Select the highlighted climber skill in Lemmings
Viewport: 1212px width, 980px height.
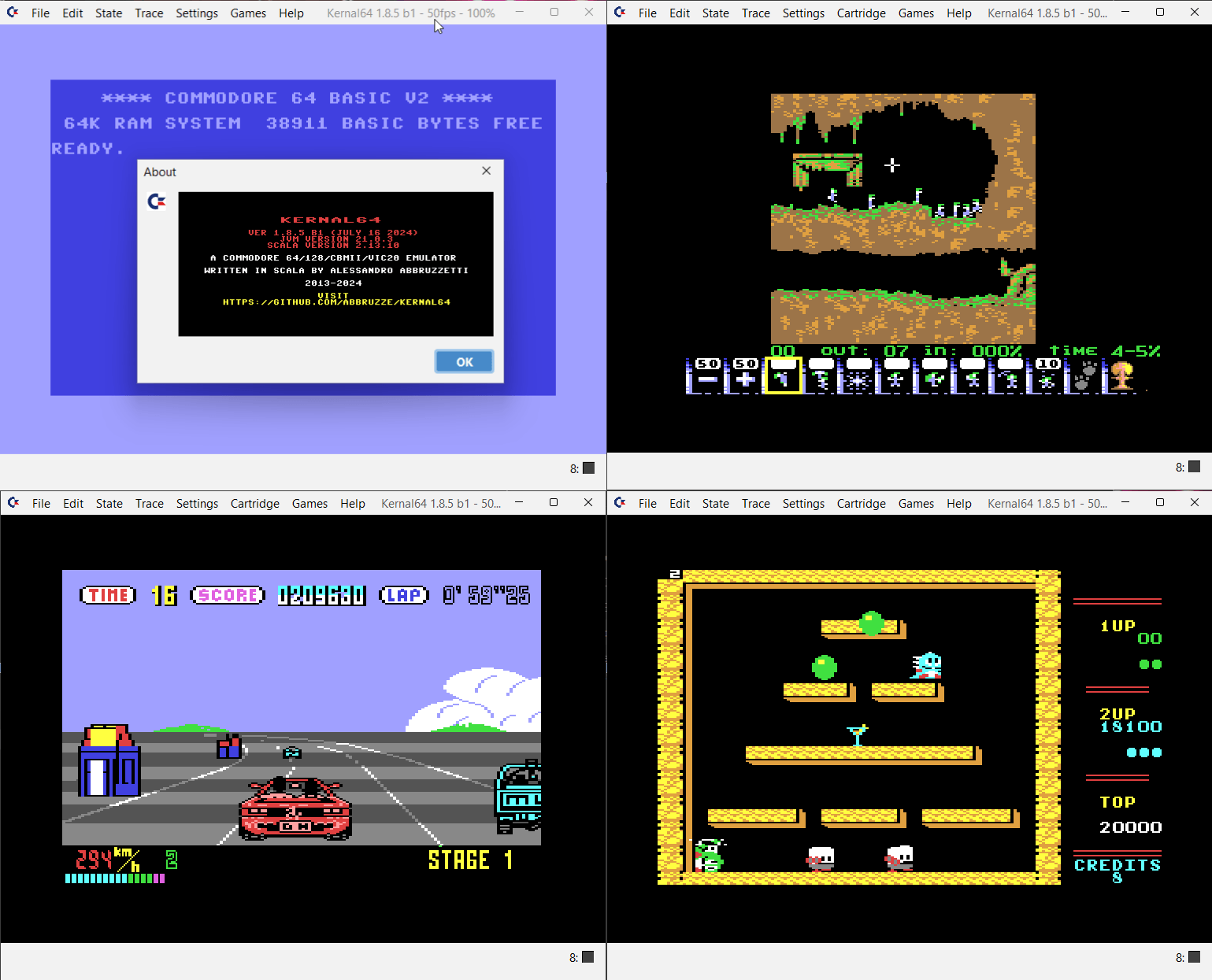tap(783, 375)
